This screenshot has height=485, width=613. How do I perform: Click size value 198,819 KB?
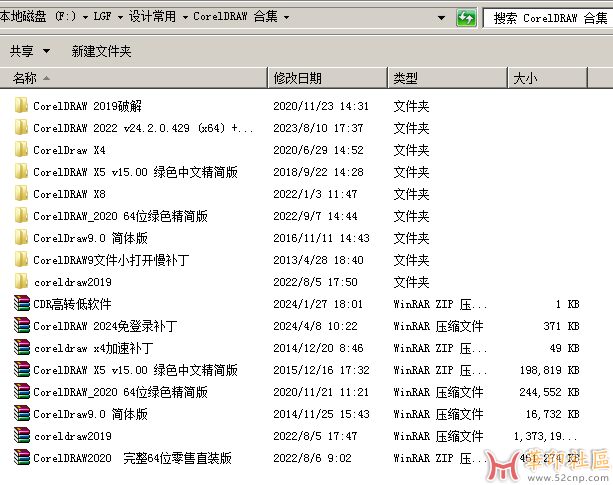click(549, 370)
